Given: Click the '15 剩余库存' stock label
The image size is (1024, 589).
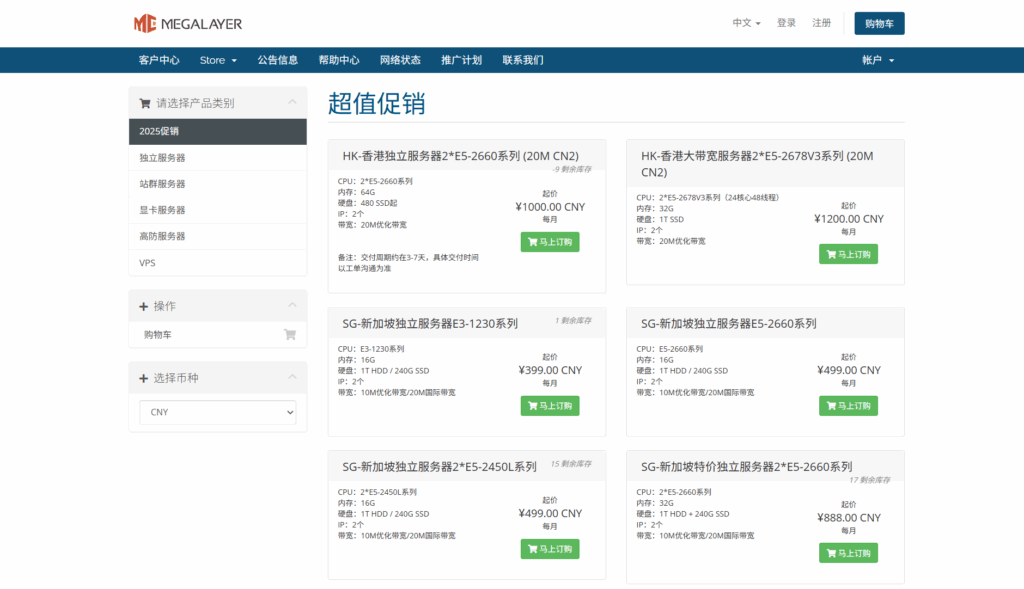Looking at the screenshot, I should 571,464.
